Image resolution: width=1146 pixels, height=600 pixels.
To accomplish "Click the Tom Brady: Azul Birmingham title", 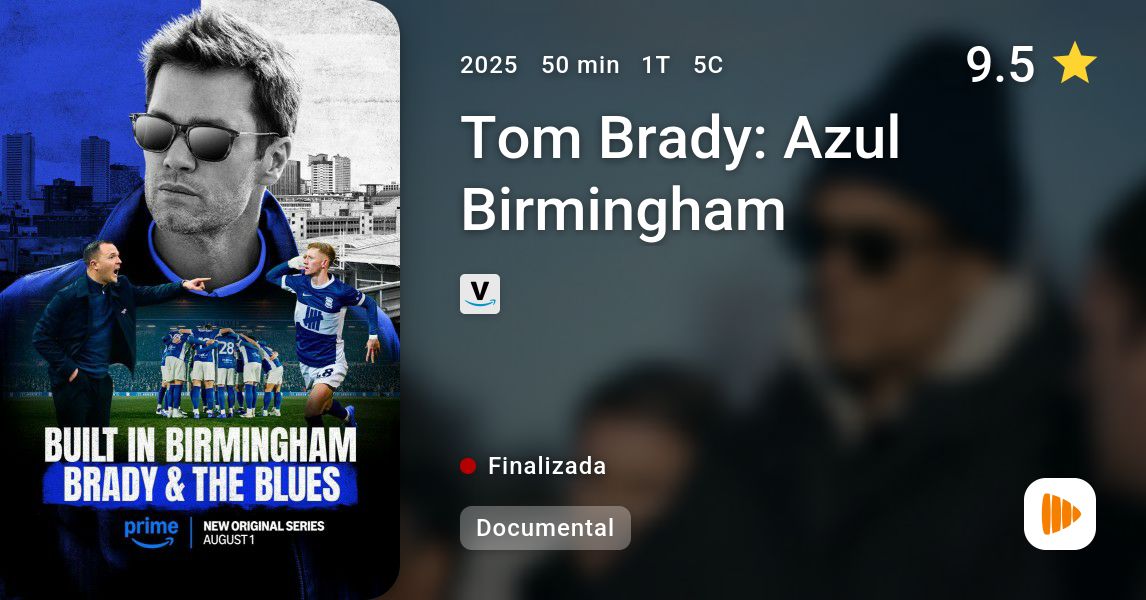I will [680, 173].
